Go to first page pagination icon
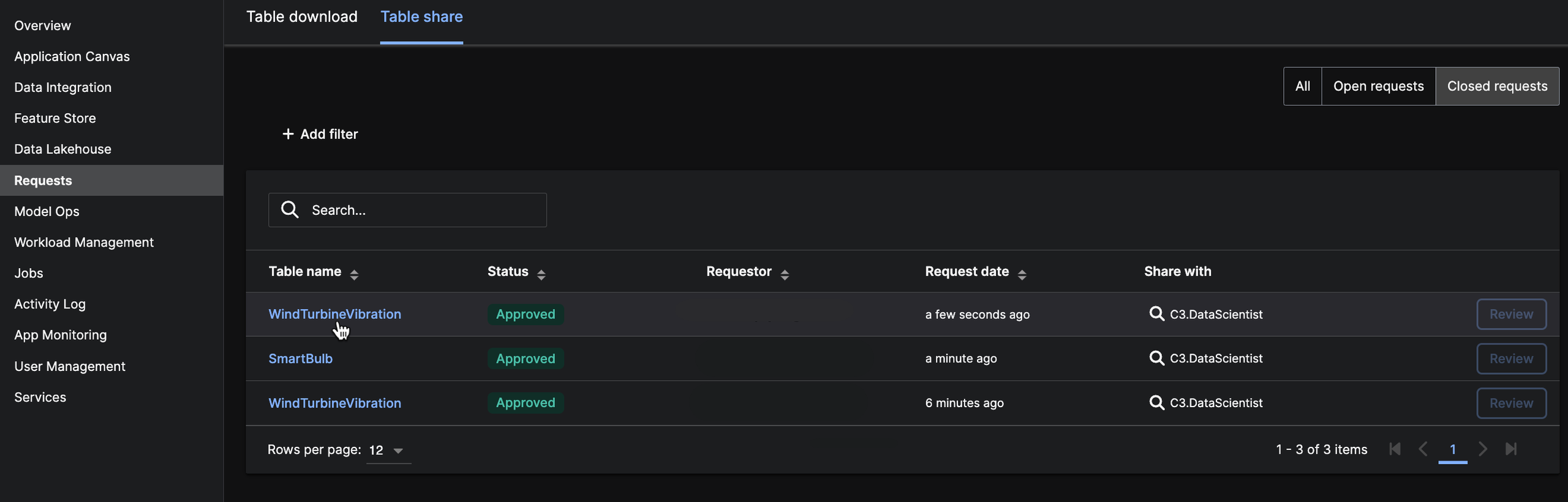The image size is (1568, 502). pyautogui.click(x=1395, y=449)
